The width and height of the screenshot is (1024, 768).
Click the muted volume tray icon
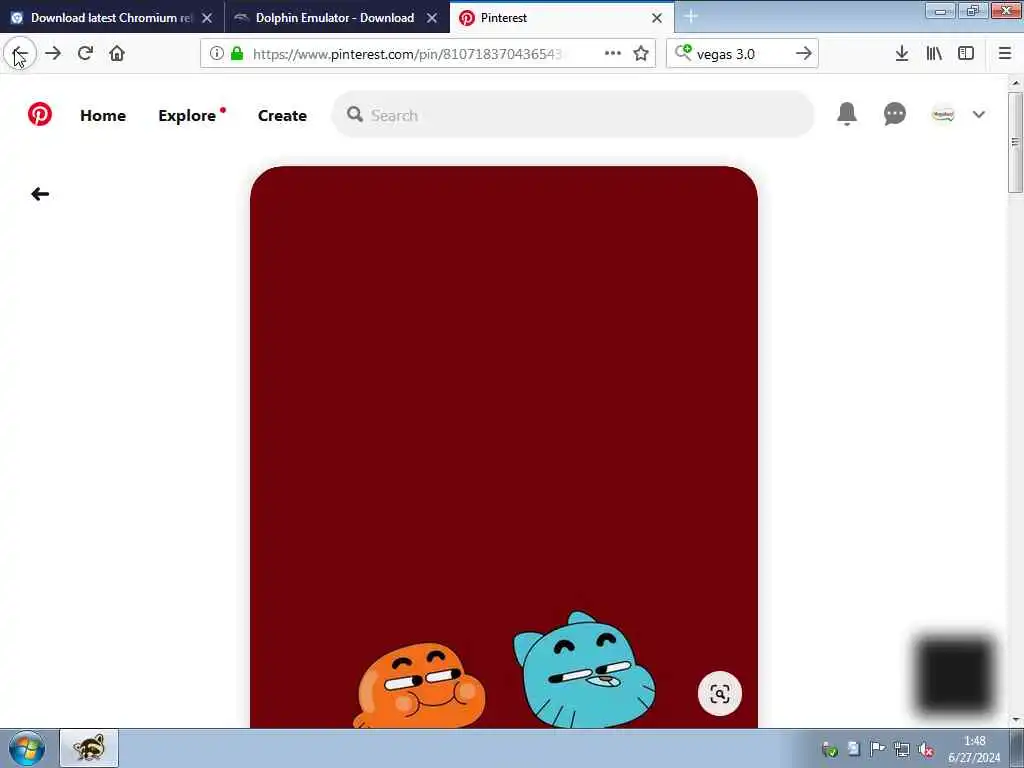925,750
